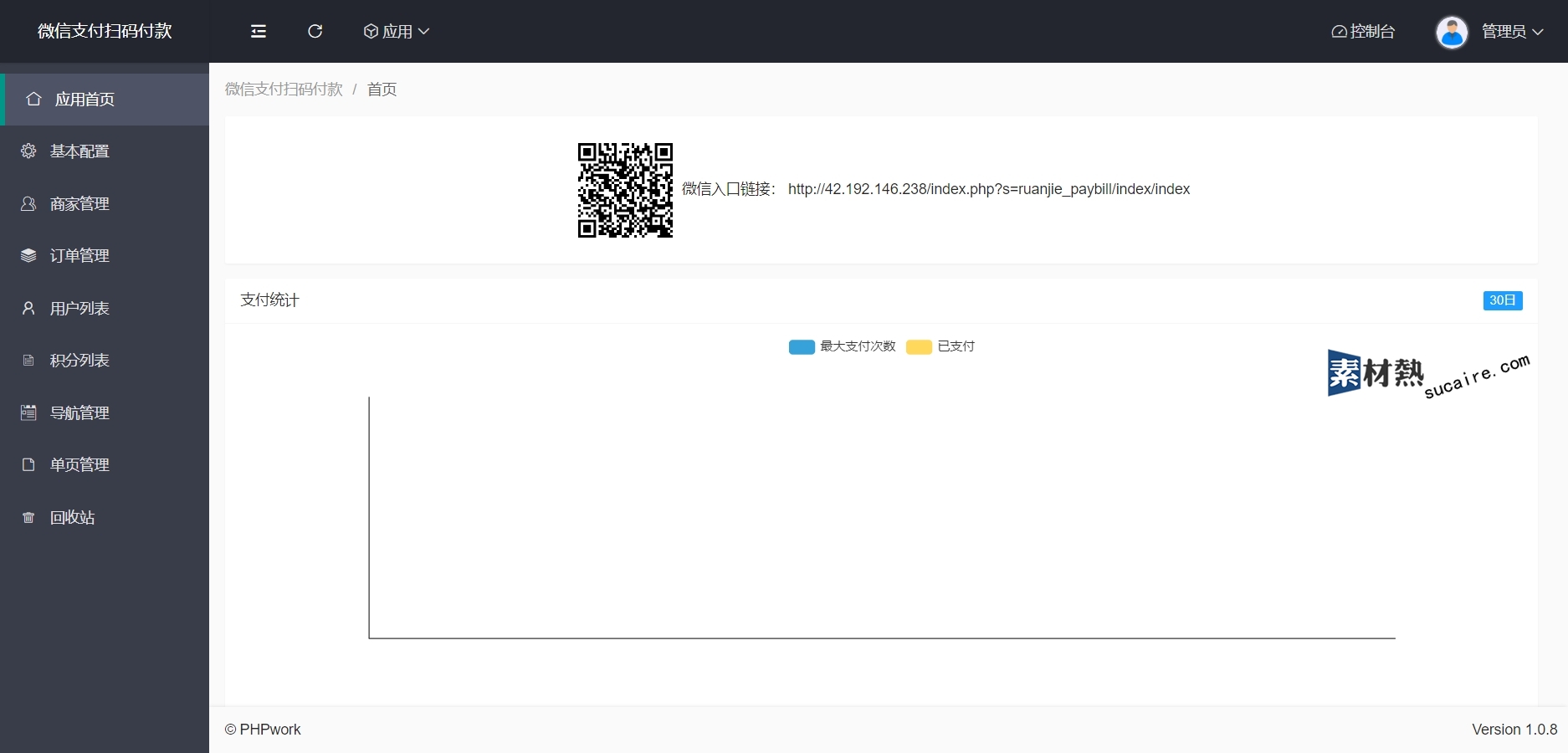Open the 商家管理 menu item
1568x753 pixels.
click(x=105, y=203)
